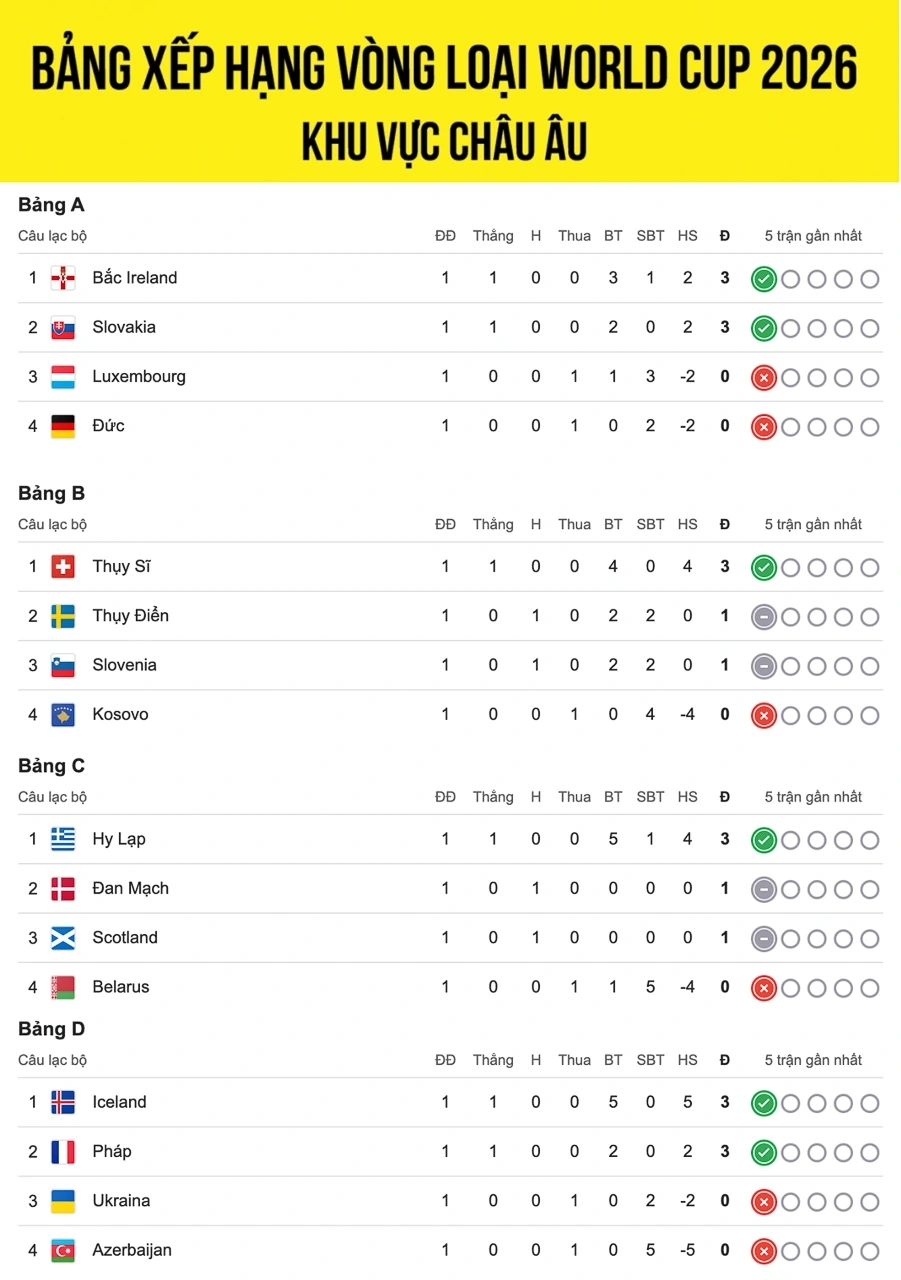Click the red loss icon for Belarus
This screenshot has height=1280, width=901.
point(764,988)
